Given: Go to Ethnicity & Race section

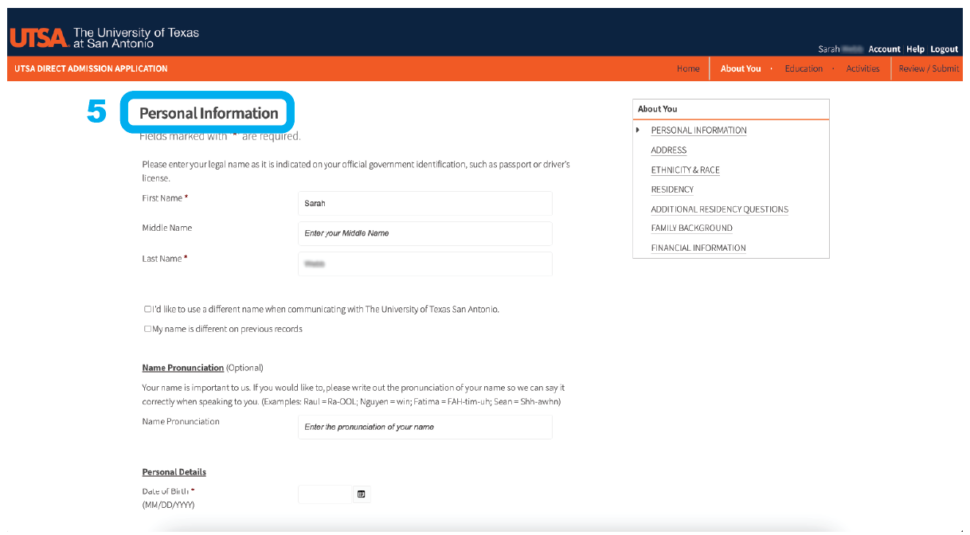Looking at the screenshot, I should click(685, 170).
